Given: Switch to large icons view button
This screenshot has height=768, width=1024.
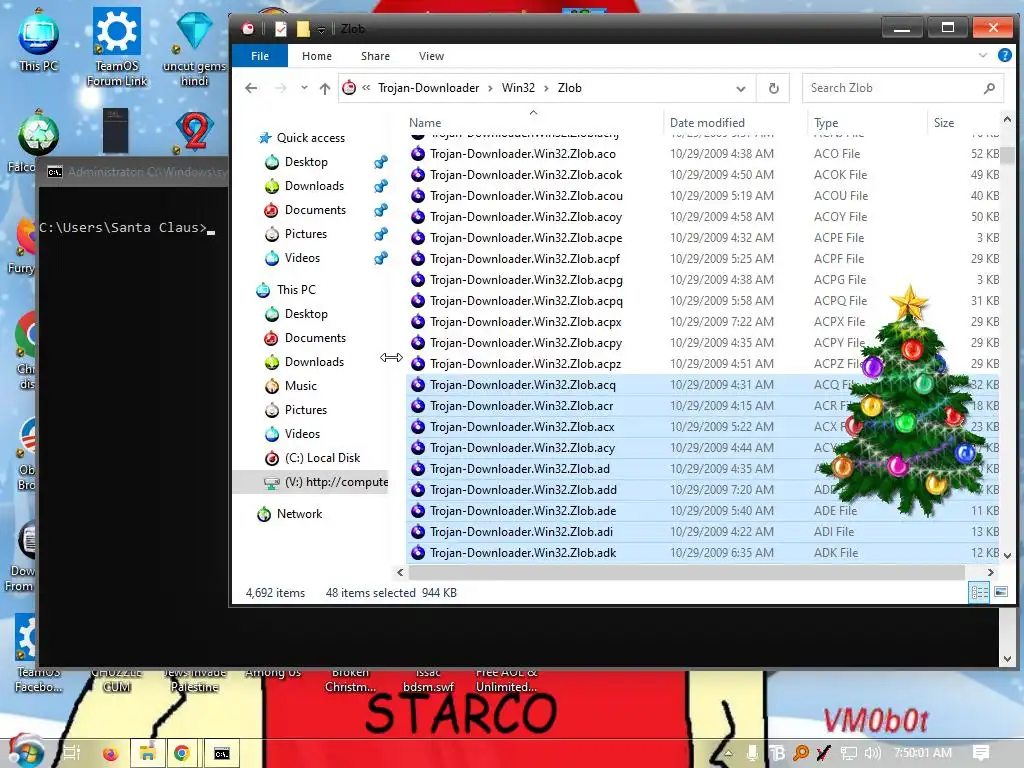Looking at the screenshot, I should point(1000,592).
